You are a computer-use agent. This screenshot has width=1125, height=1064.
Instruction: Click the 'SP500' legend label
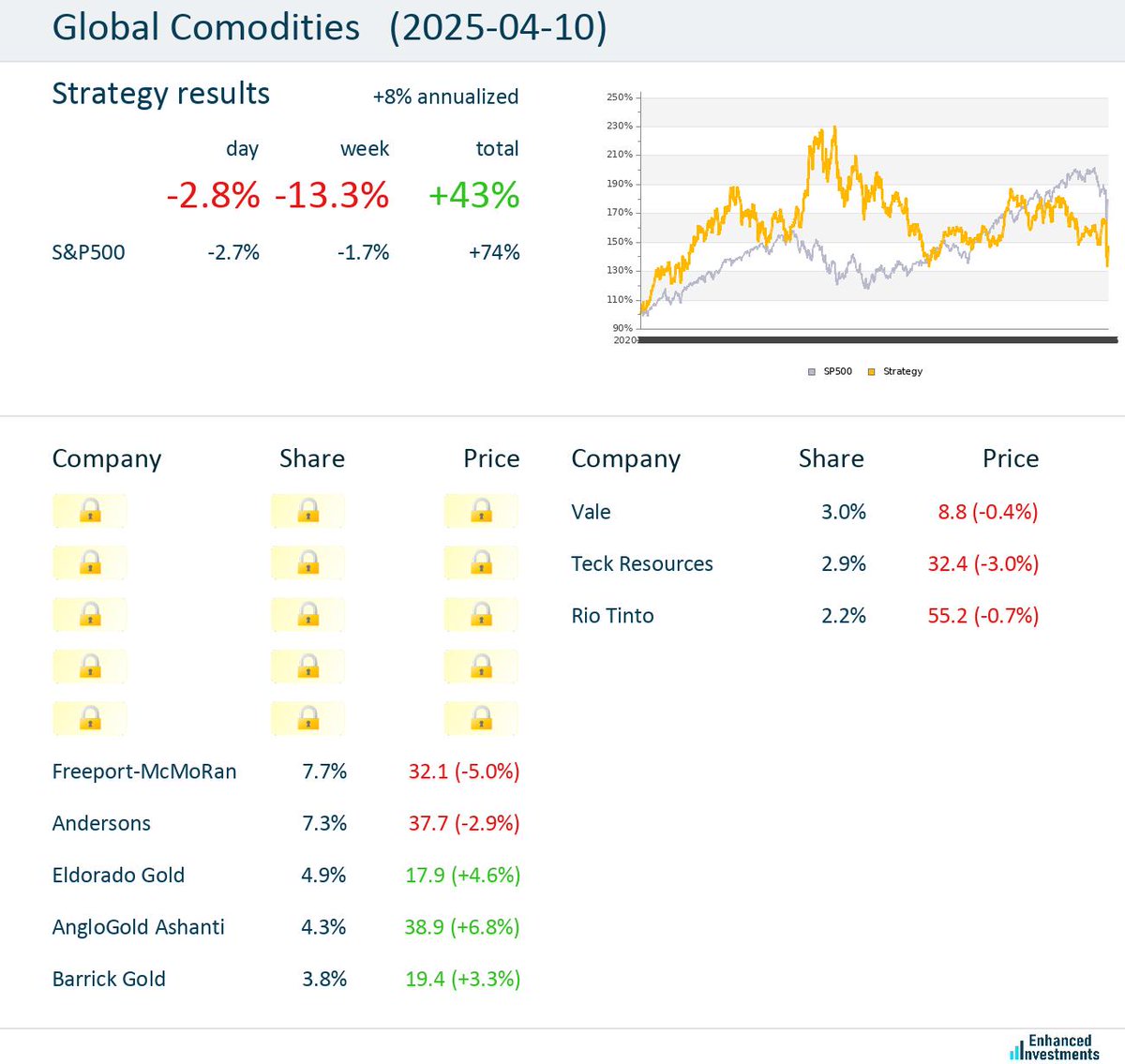[x=837, y=371]
